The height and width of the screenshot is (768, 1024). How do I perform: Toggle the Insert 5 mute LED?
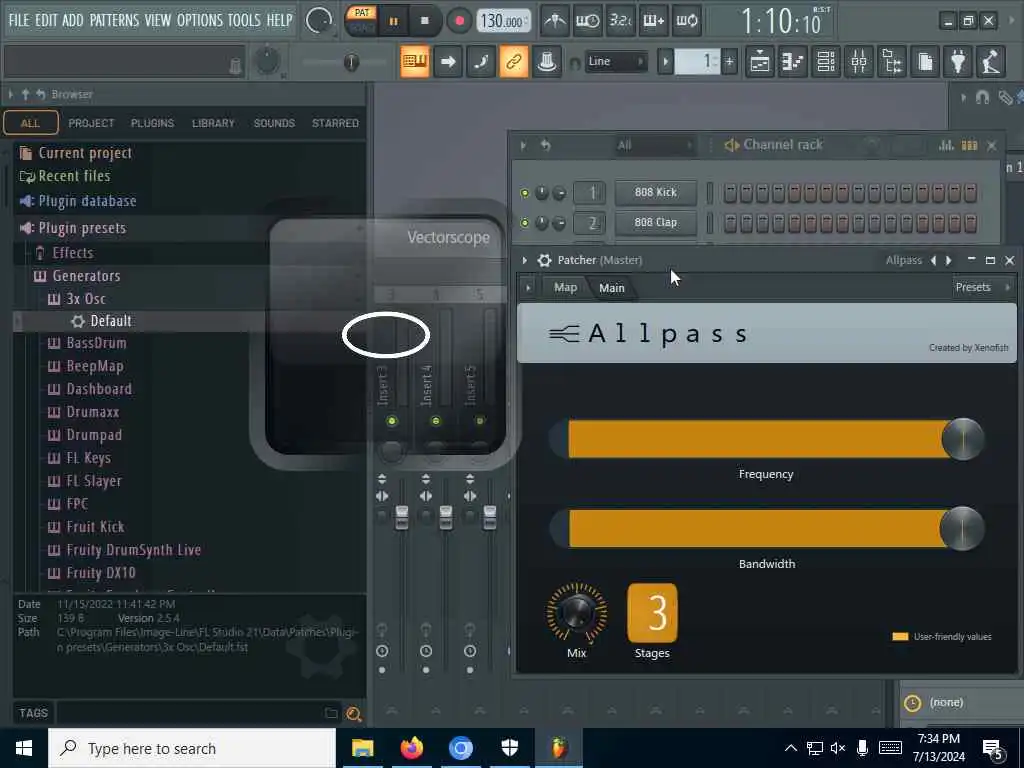[x=479, y=421]
